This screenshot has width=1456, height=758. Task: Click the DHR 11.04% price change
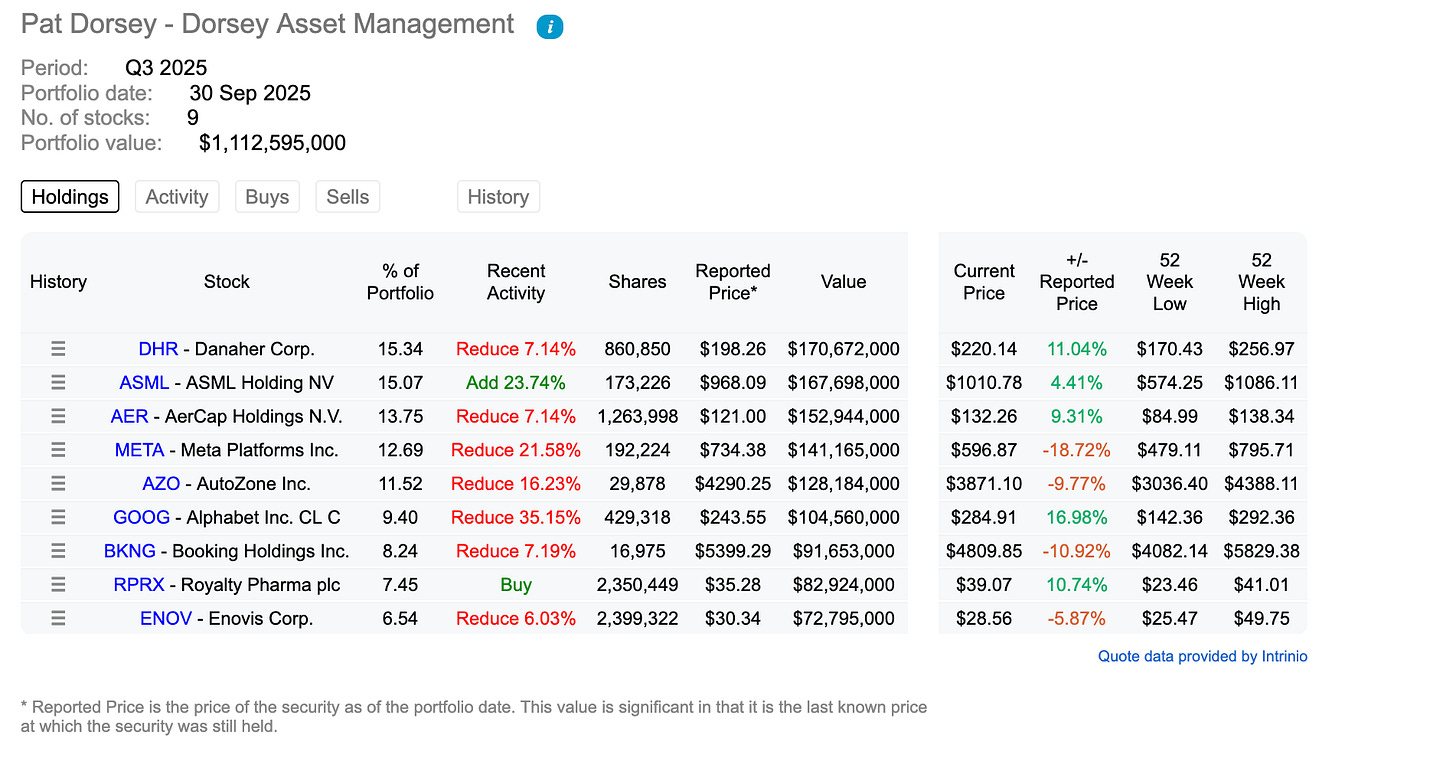click(x=1076, y=349)
